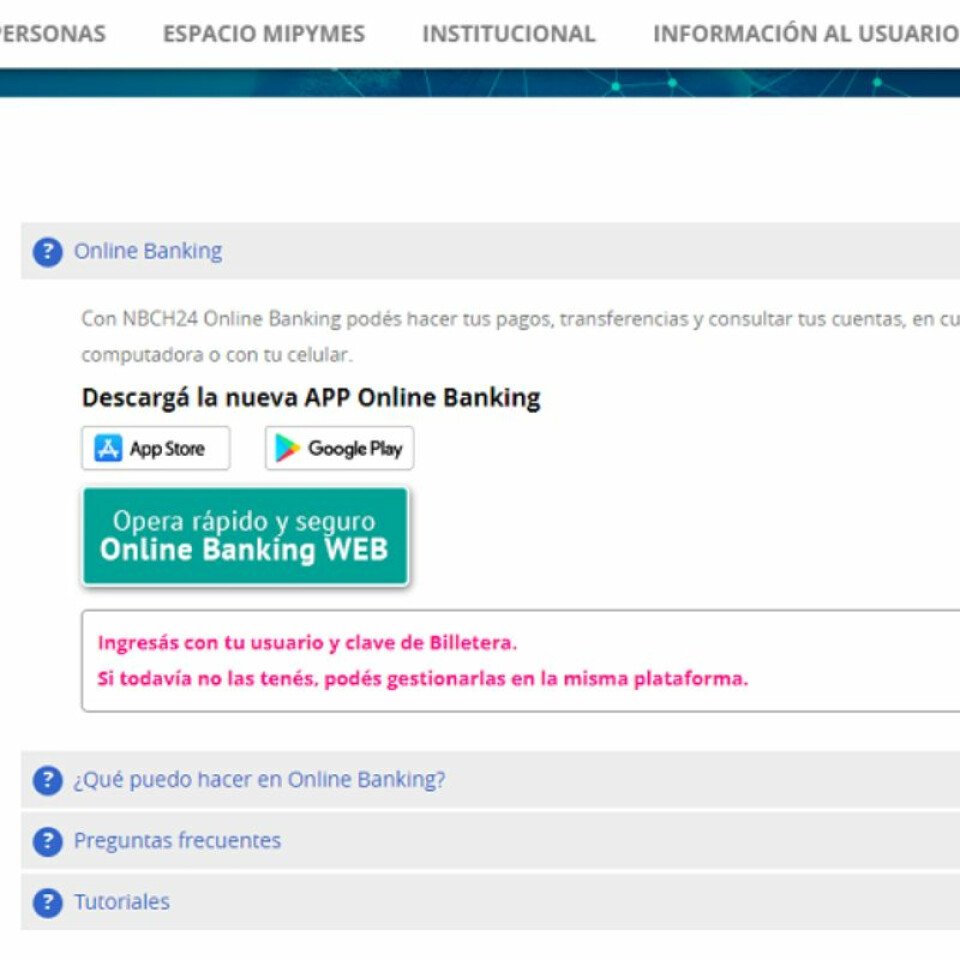Click the App Store logo icon

108,449
